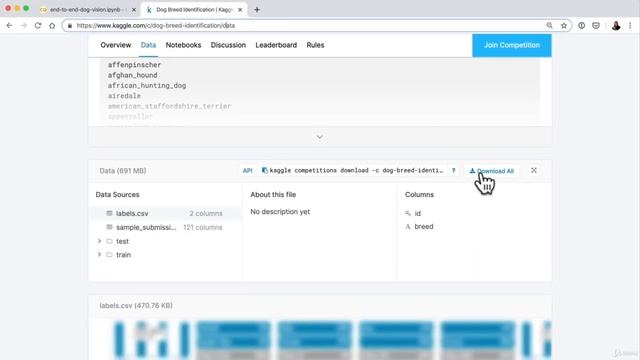This screenshot has height=360, width=640.
Task: Open the Rules tab
Action: (x=315, y=45)
